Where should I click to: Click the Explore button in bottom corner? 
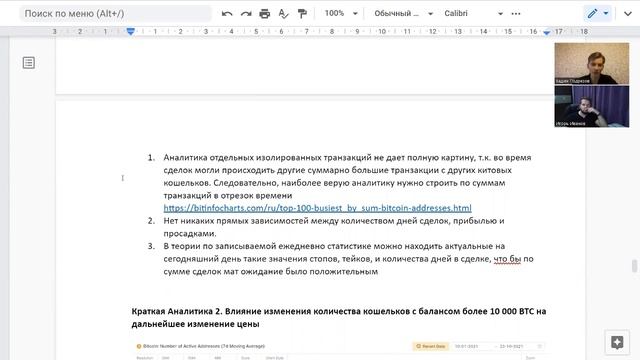617,342
